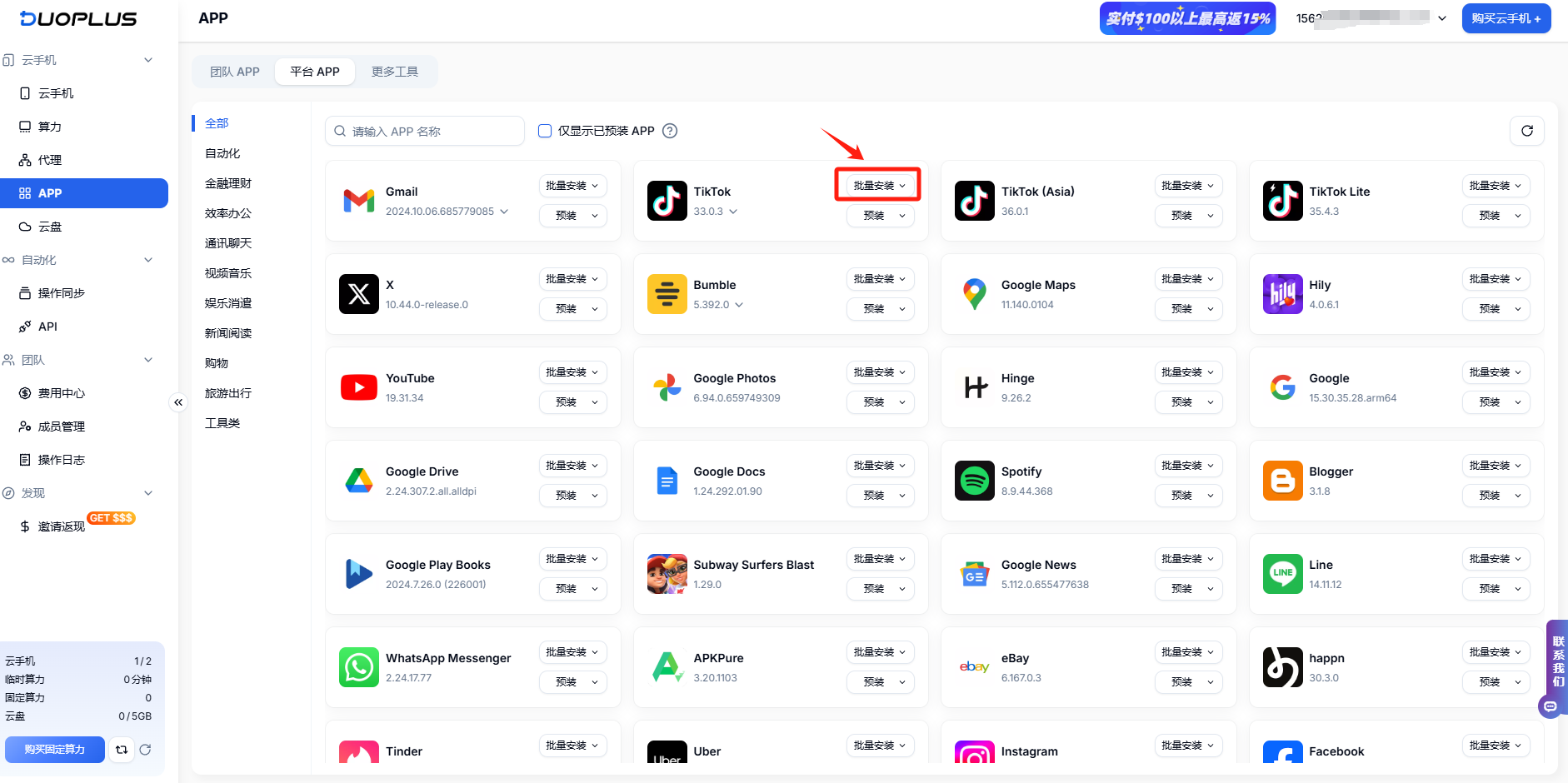Select 工具类 category filter
The image size is (1568, 783).
click(222, 423)
